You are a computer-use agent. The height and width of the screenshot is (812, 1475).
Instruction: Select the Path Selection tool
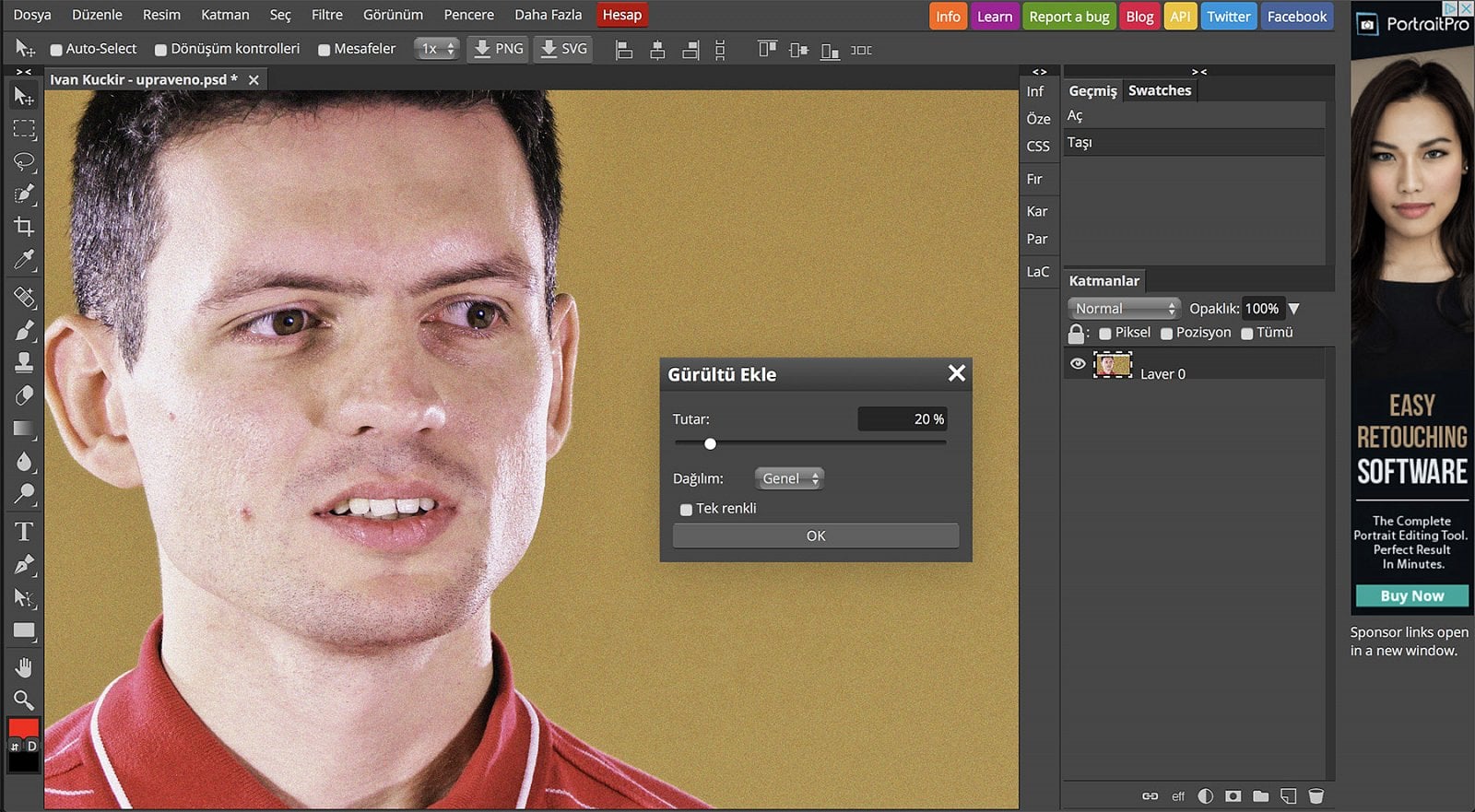24,597
